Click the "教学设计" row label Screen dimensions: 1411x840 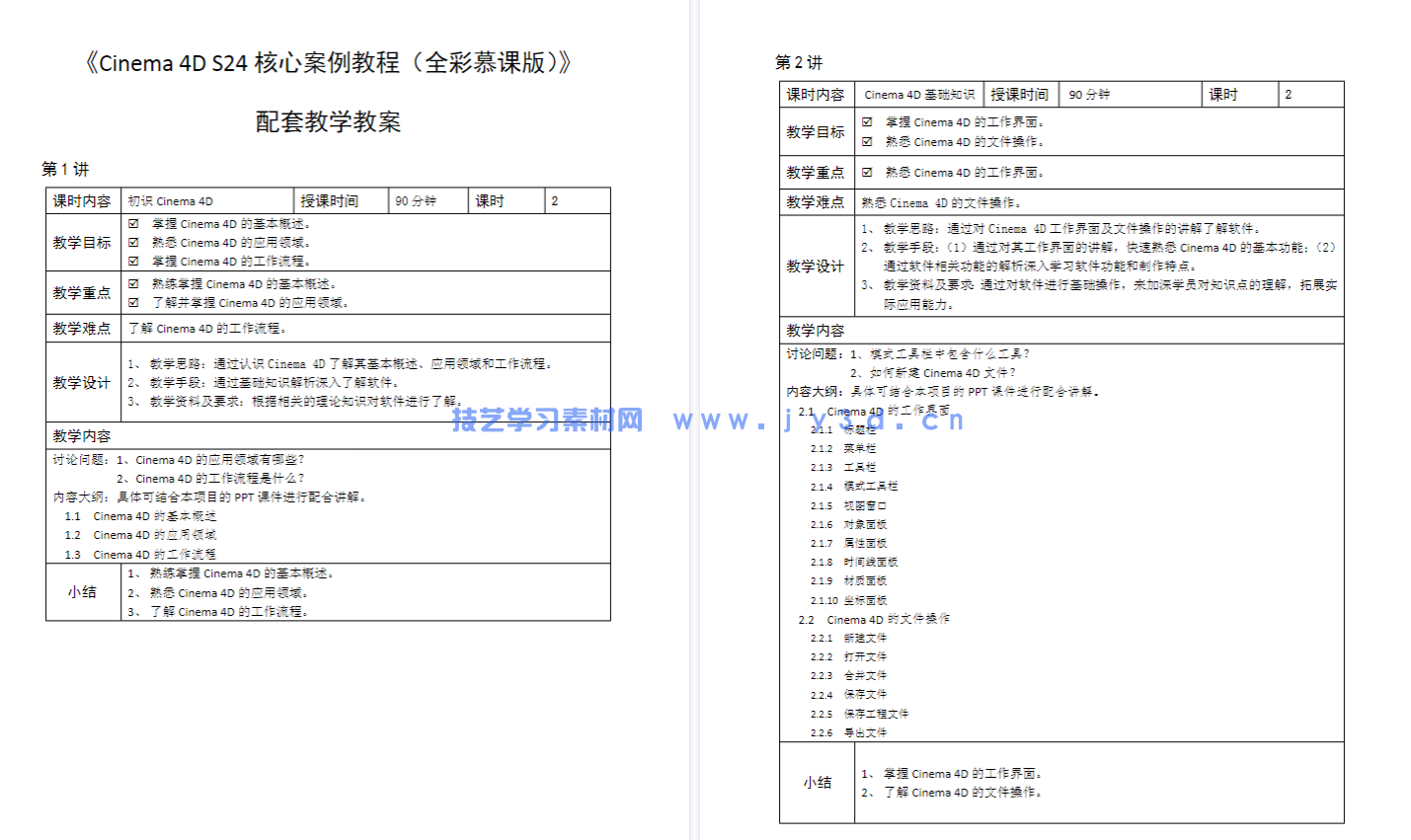(x=82, y=382)
